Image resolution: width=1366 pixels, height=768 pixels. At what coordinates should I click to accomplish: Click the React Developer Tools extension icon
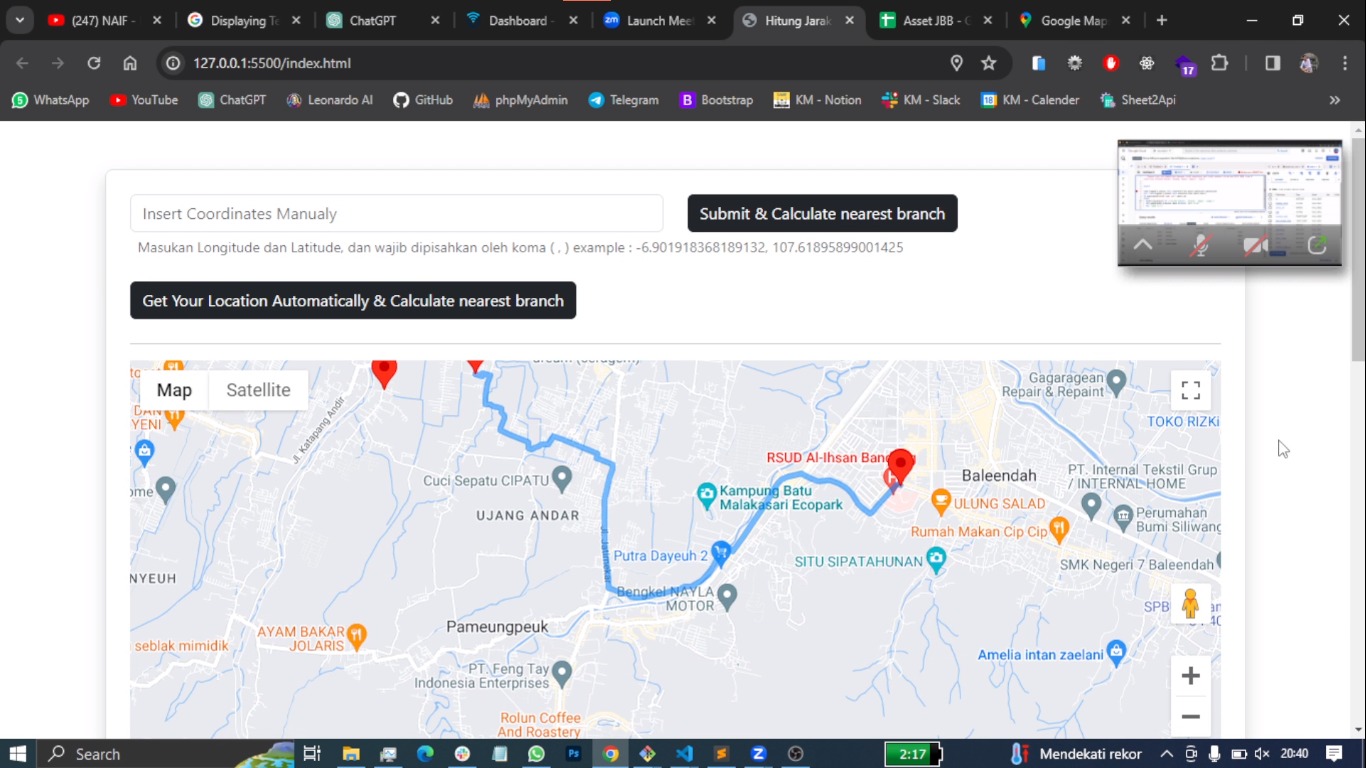pyautogui.click(x=1147, y=63)
